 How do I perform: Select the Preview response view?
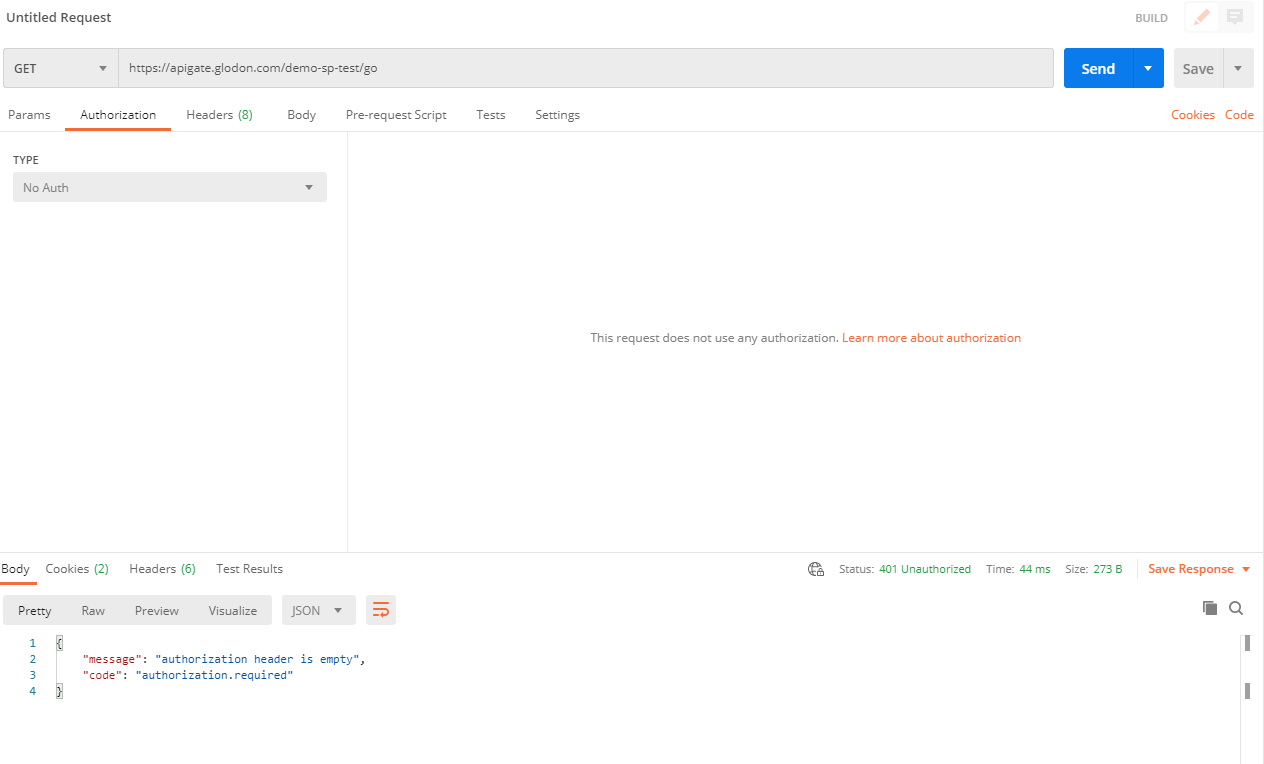tap(157, 610)
